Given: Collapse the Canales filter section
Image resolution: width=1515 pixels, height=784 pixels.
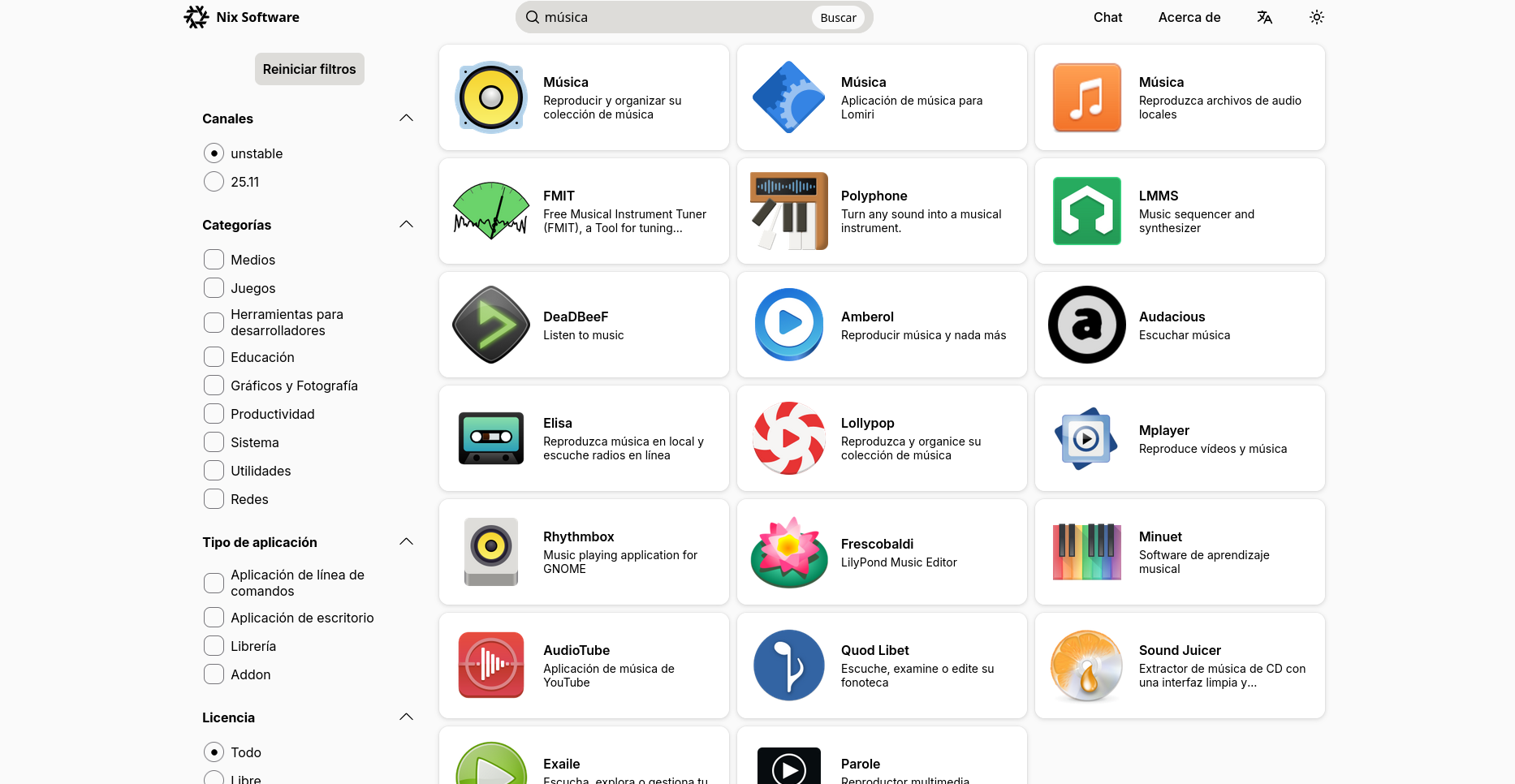Looking at the screenshot, I should [x=407, y=118].
